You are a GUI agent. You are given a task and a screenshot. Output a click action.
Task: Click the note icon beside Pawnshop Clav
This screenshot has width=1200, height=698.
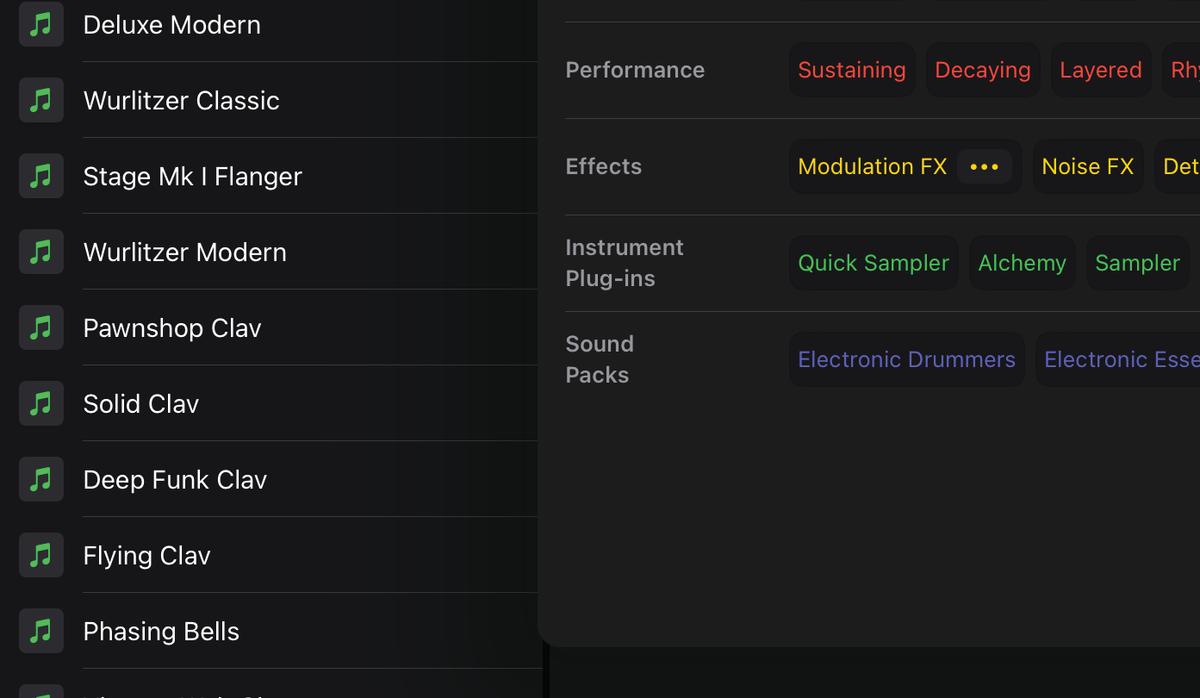pos(40,327)
